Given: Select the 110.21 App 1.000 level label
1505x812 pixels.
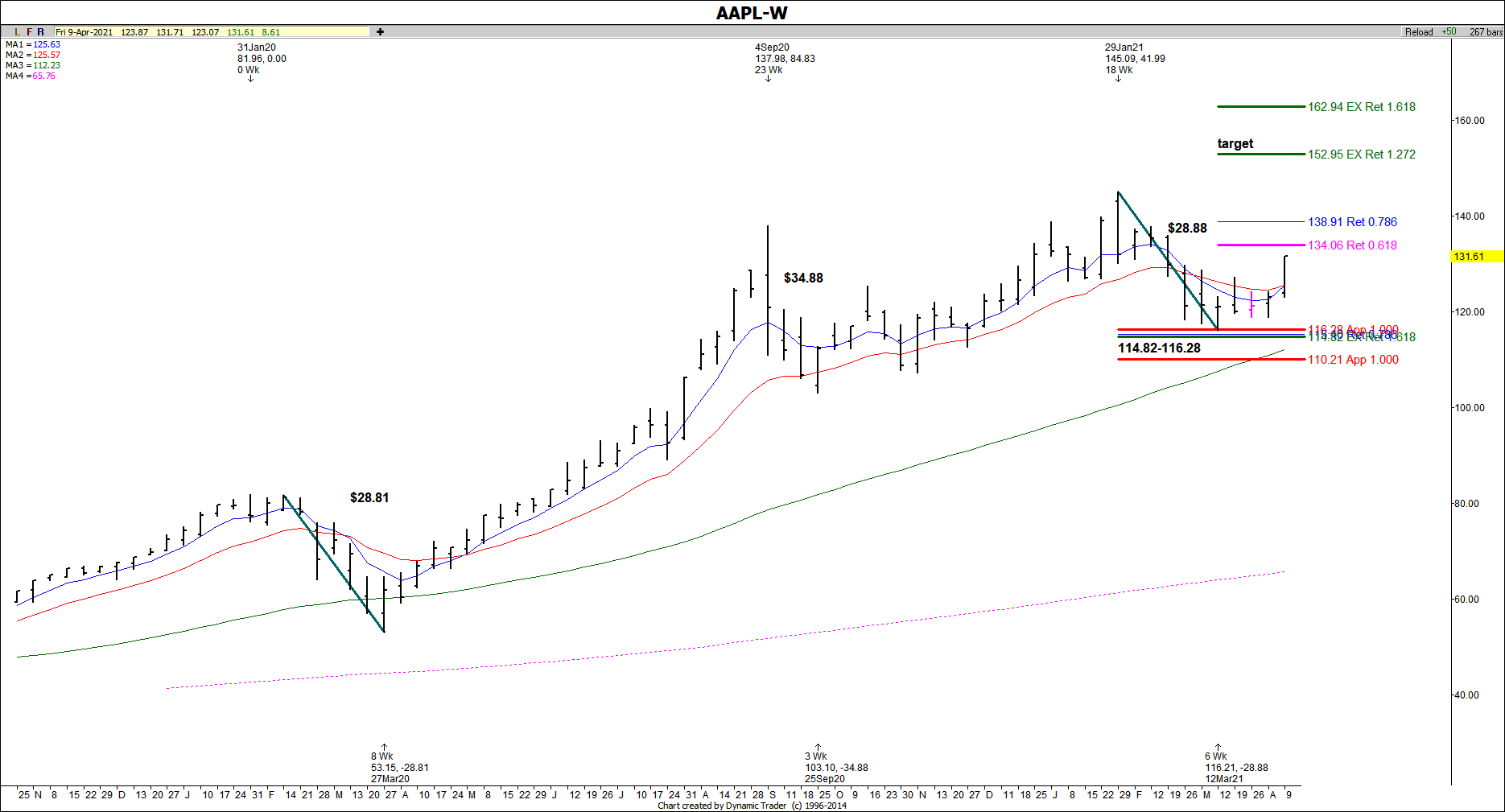Looking at the screenshot, I should [x=1354, y=360].
